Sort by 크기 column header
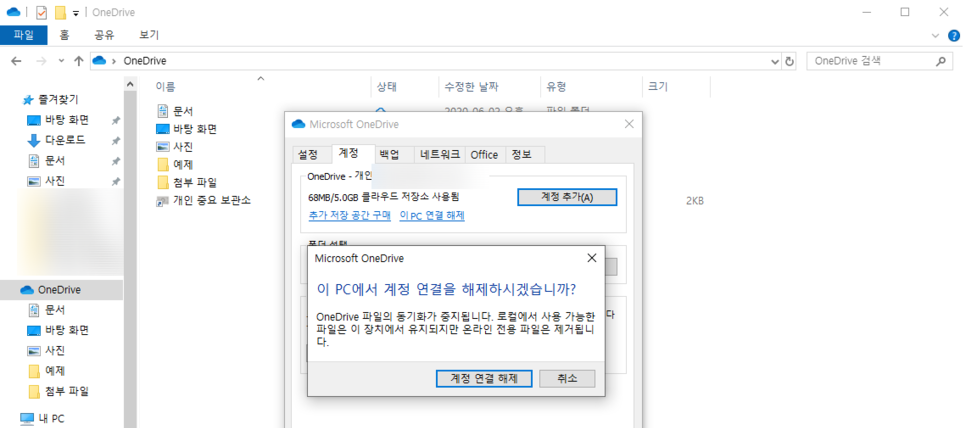 coord(657,87)
